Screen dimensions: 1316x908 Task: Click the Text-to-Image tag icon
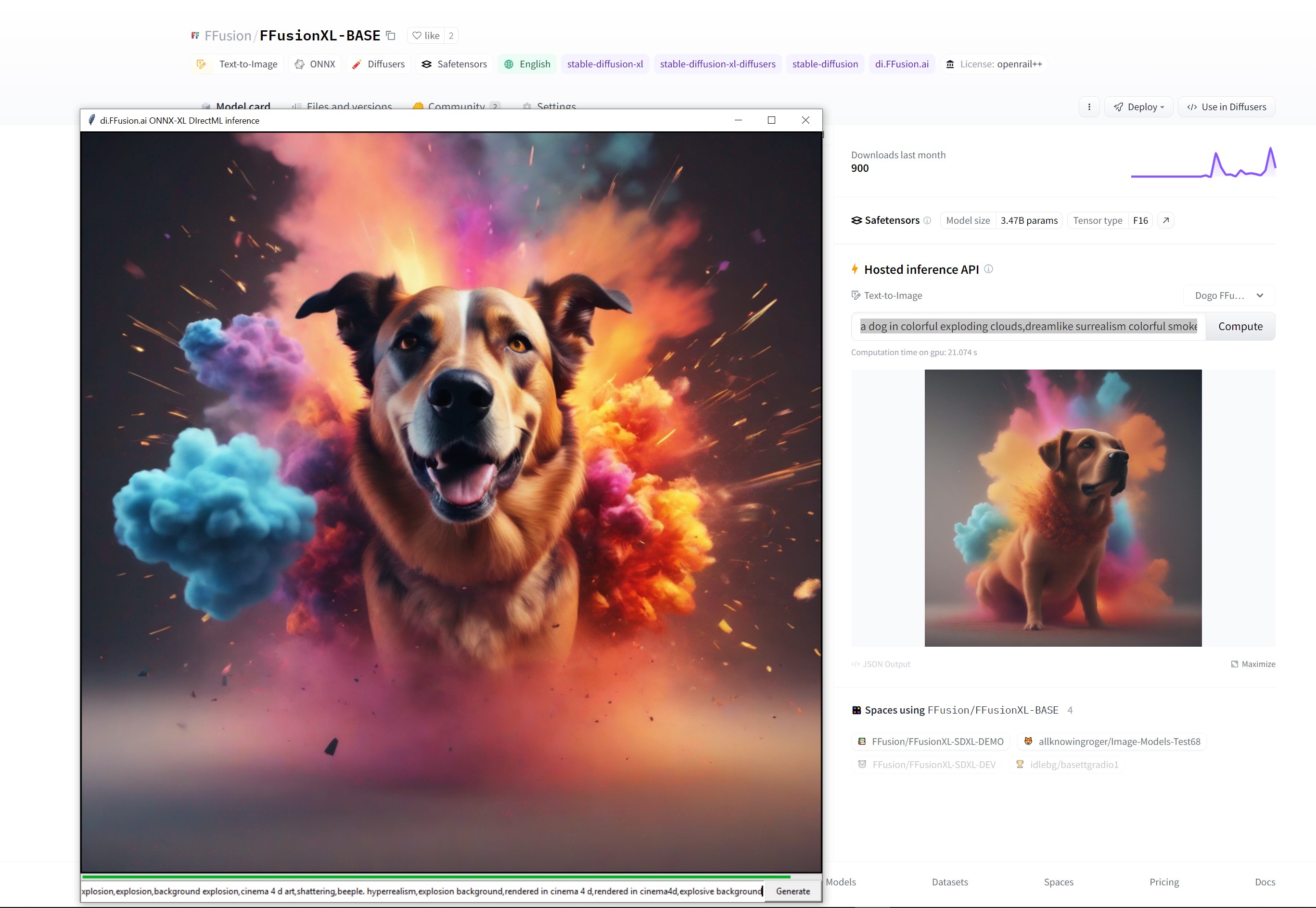[x=202, y=64]
